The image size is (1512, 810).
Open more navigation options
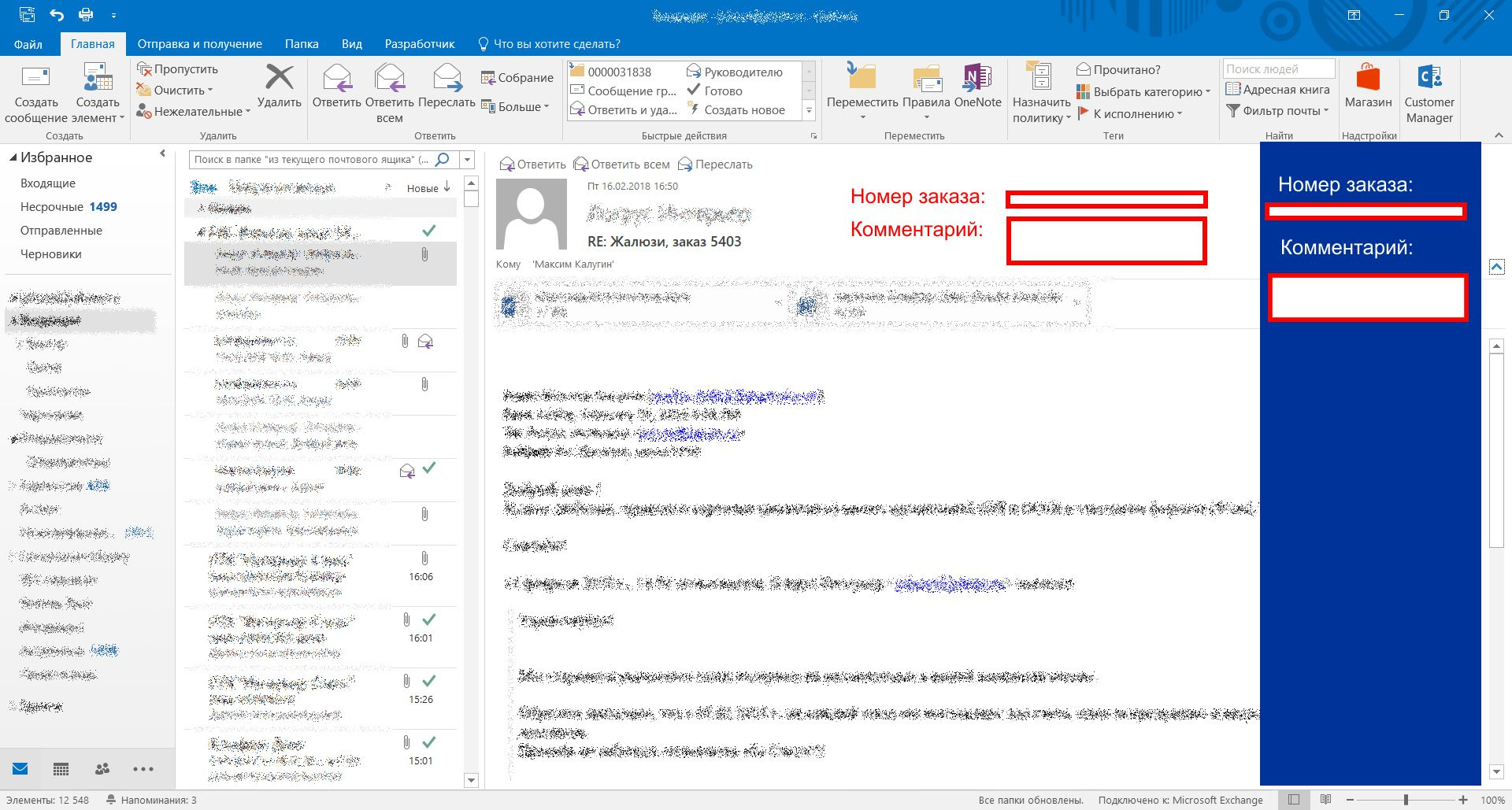[x=143, y=769]
